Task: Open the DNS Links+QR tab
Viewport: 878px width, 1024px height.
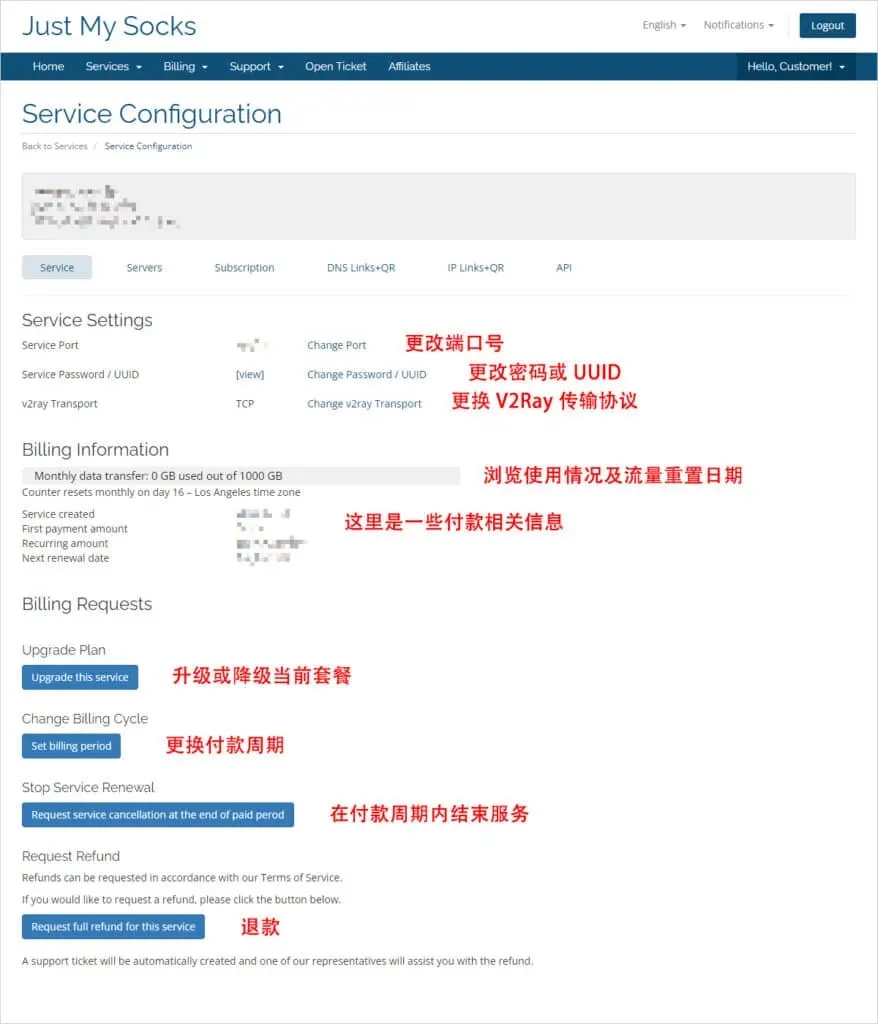Action: pyautogui.click(x=361, y=268)
